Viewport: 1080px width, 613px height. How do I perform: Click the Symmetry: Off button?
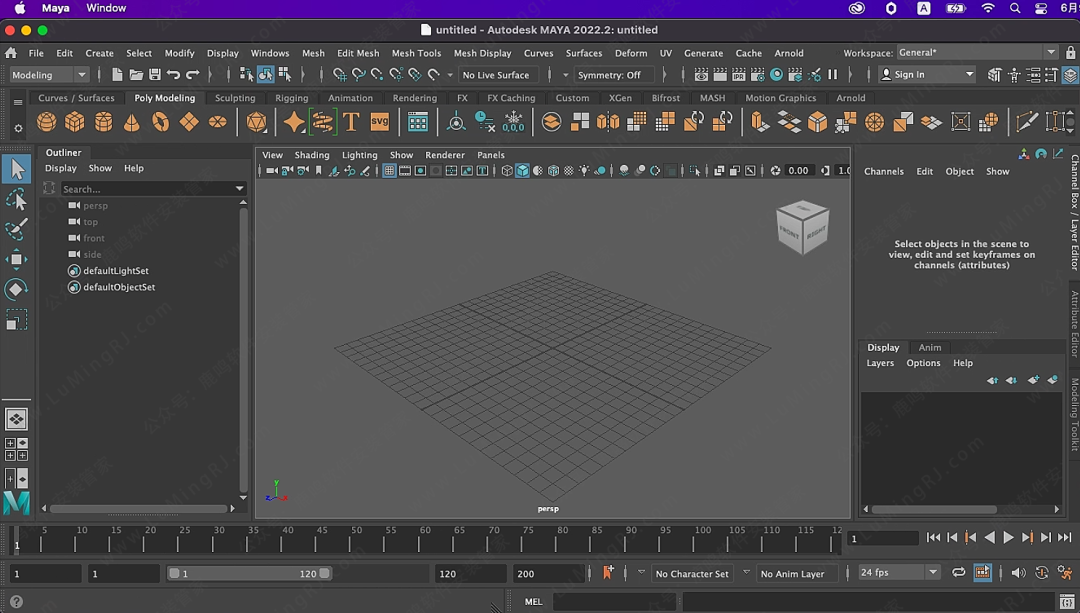click(609, 75)
